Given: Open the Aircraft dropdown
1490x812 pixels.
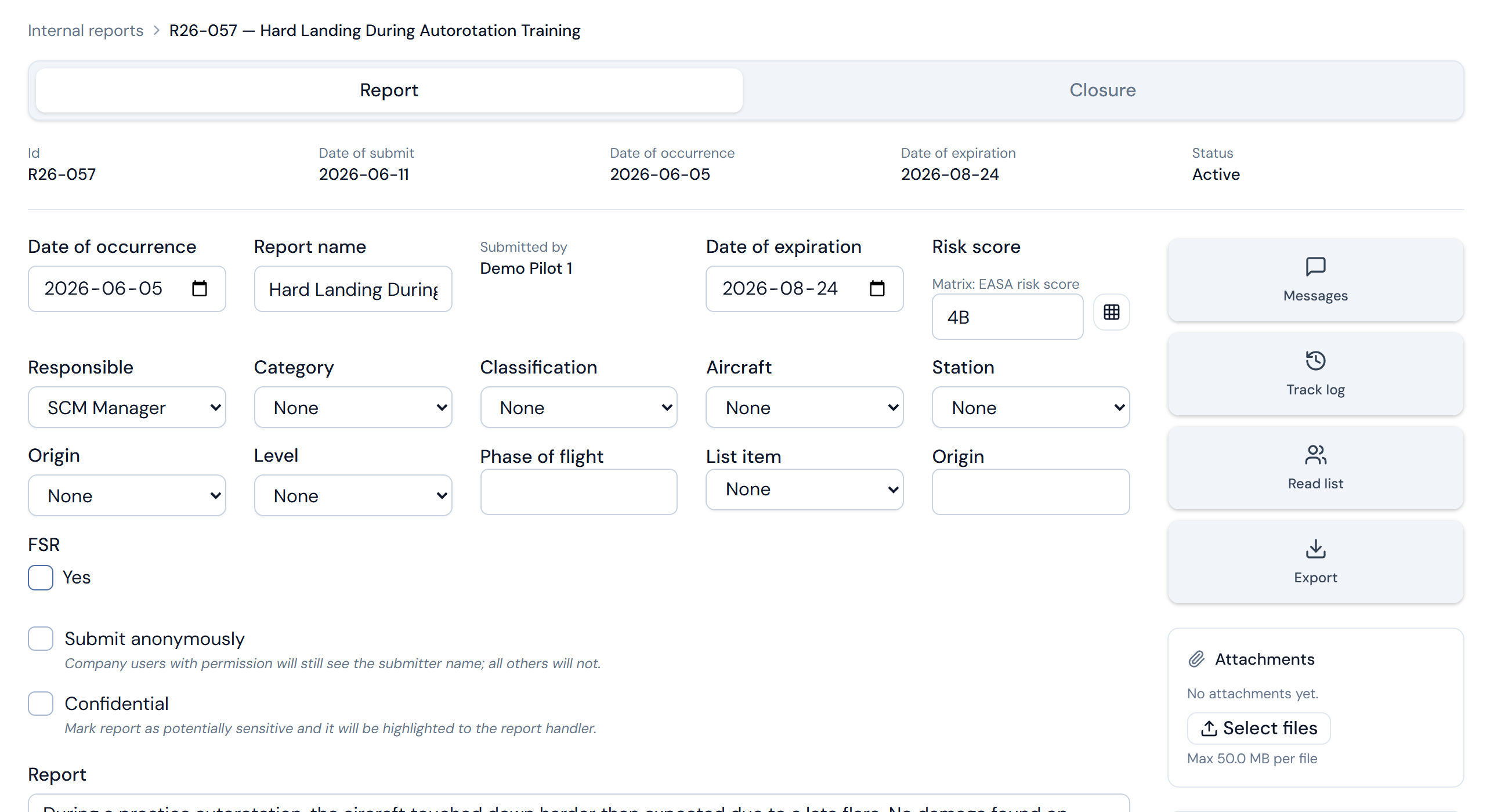Looking at the screenshot, I should pos(804,407).
